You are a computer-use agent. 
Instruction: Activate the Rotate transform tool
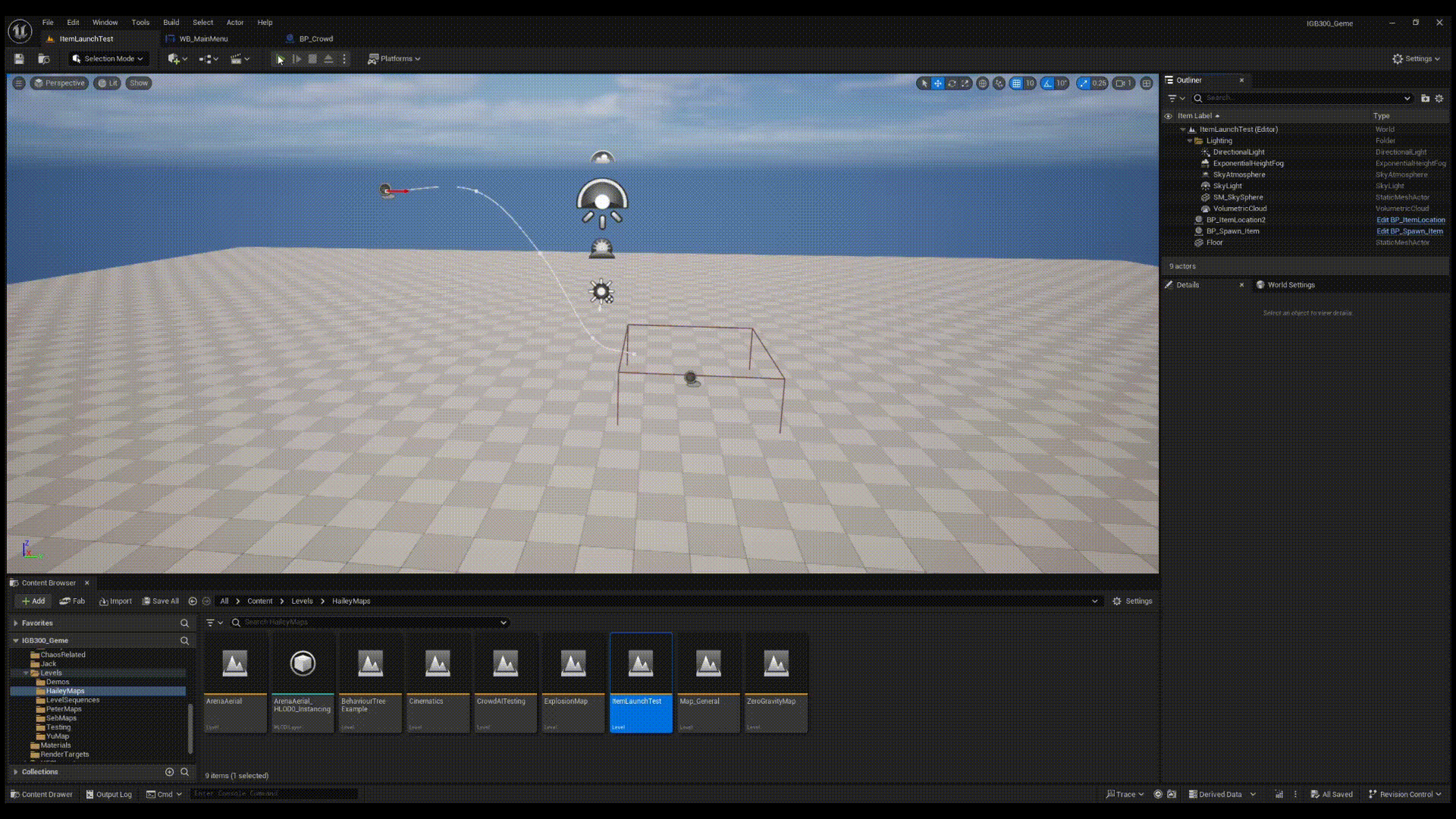coord(952,83)
